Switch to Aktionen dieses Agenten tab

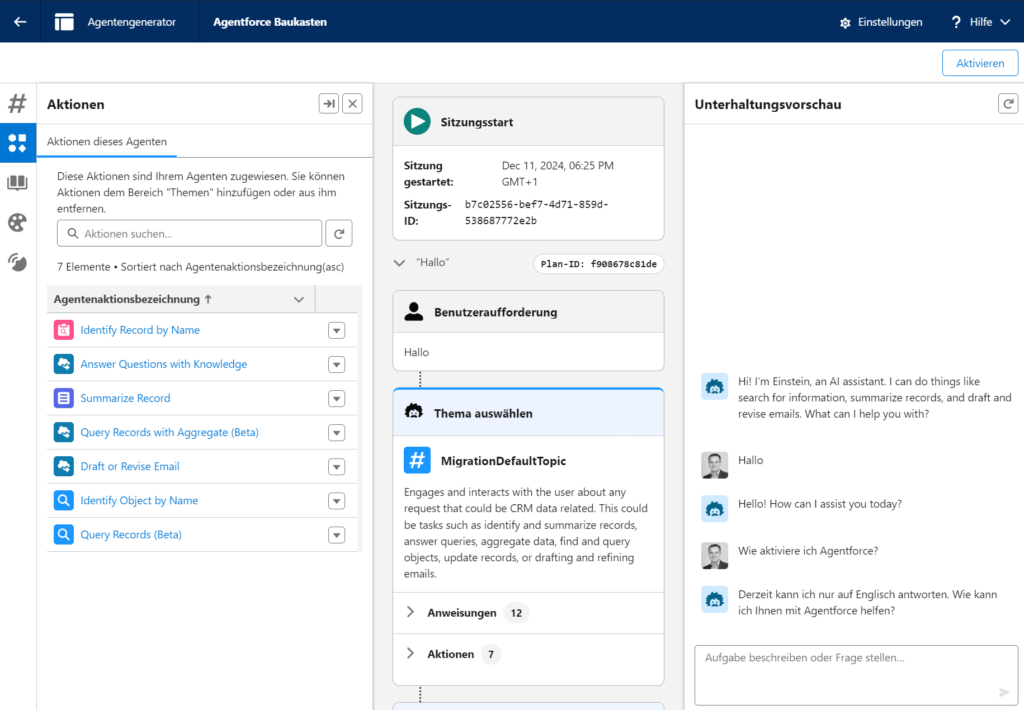pyautogui.click(x=107, y=142)
